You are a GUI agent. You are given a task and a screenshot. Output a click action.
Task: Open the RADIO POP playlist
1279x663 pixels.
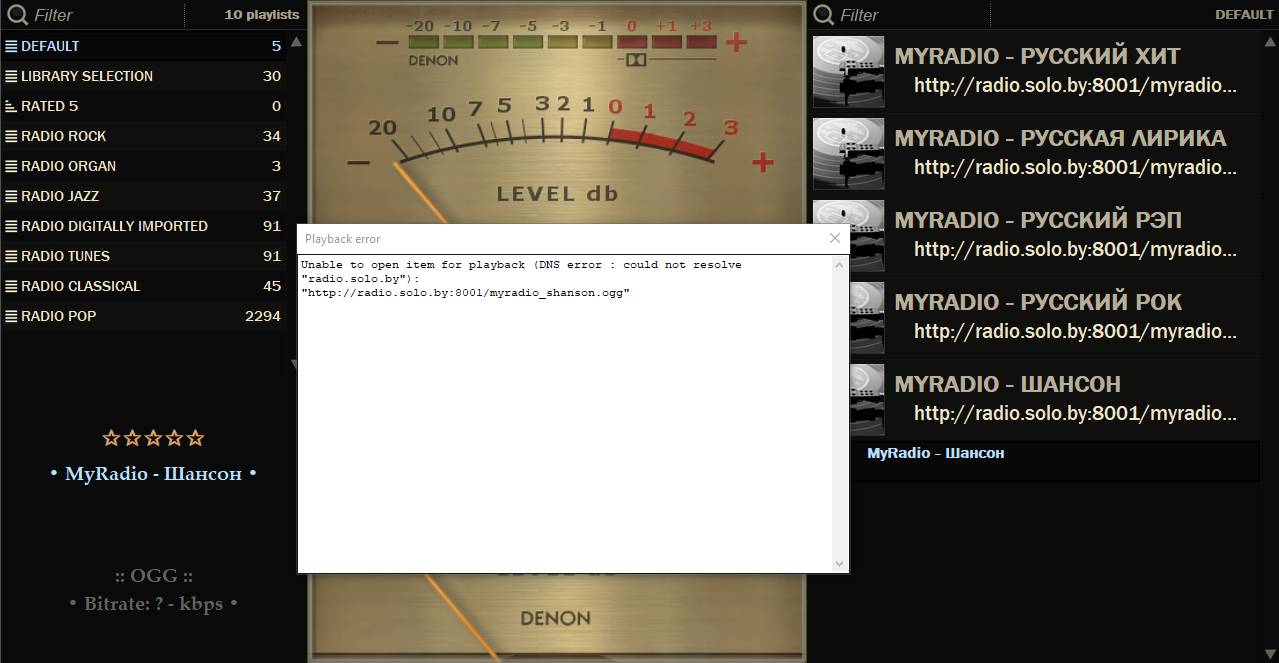pos(143,316)
